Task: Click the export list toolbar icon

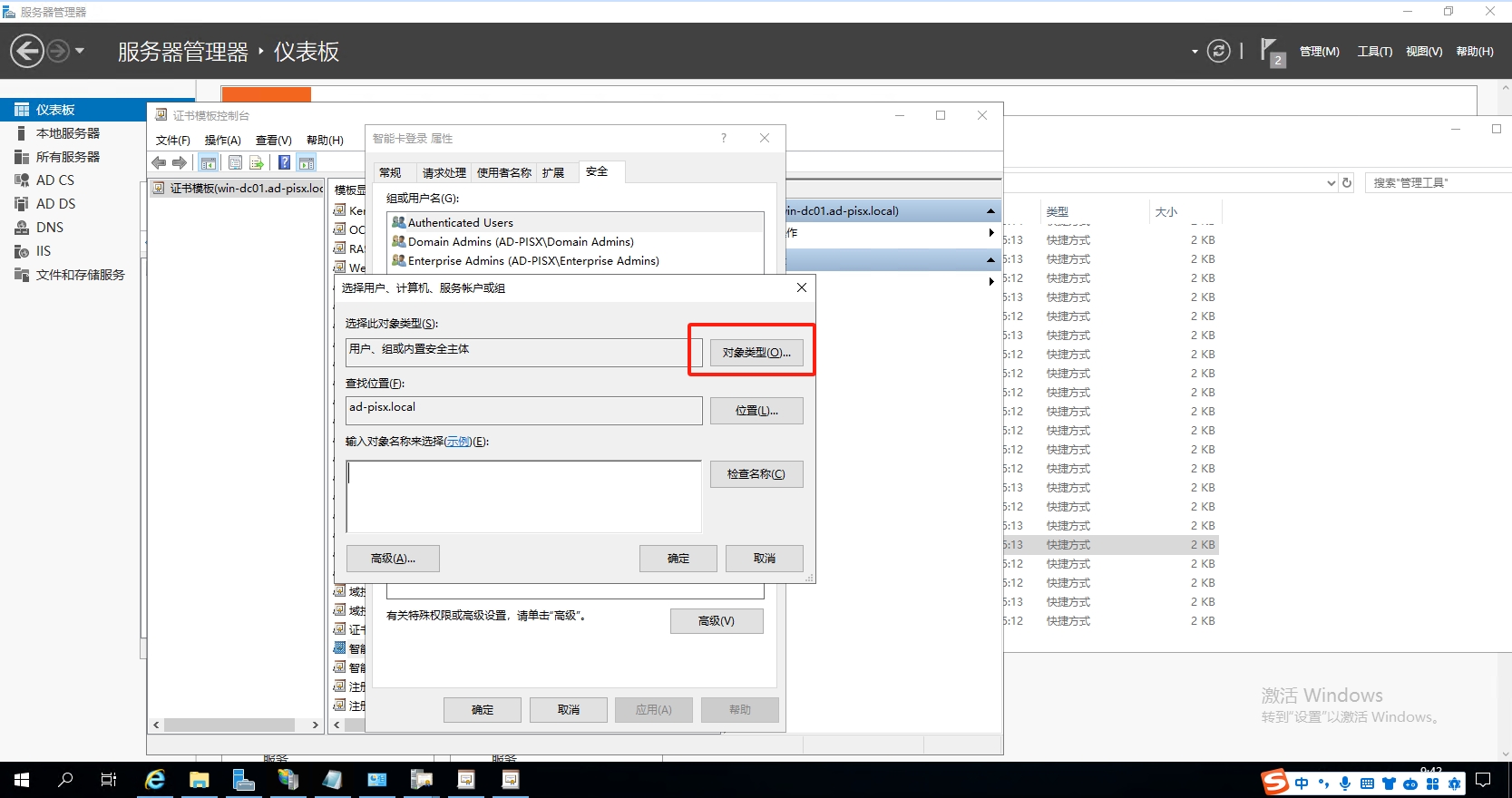Action: pyautogui.click(x=257, y=163)
